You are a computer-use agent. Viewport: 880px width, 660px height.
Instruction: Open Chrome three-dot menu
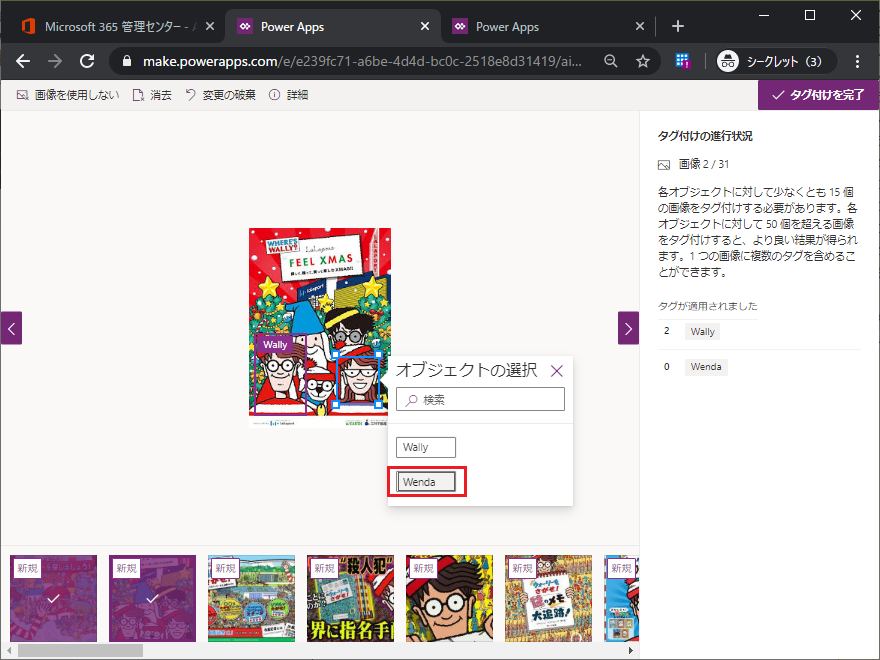click(x=857, y=61)
